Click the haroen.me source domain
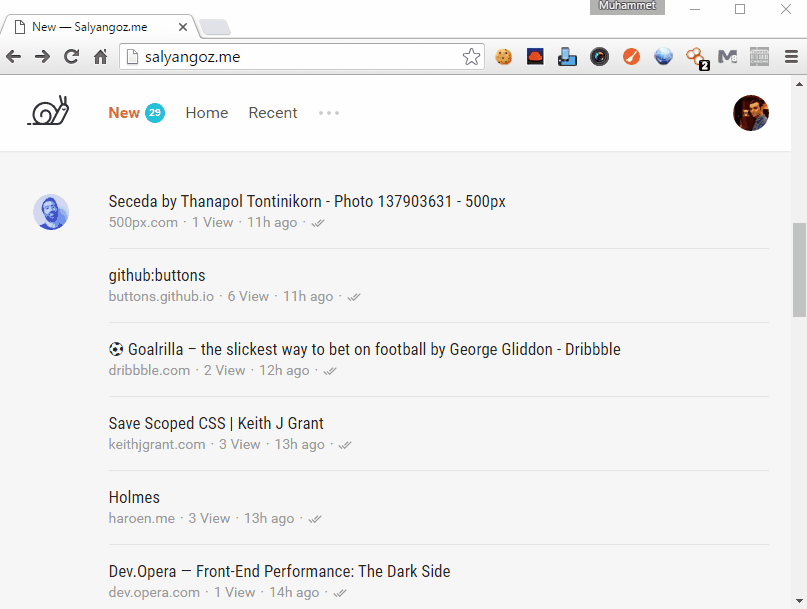This screenshot has width=807, height=609. point(142,518)
